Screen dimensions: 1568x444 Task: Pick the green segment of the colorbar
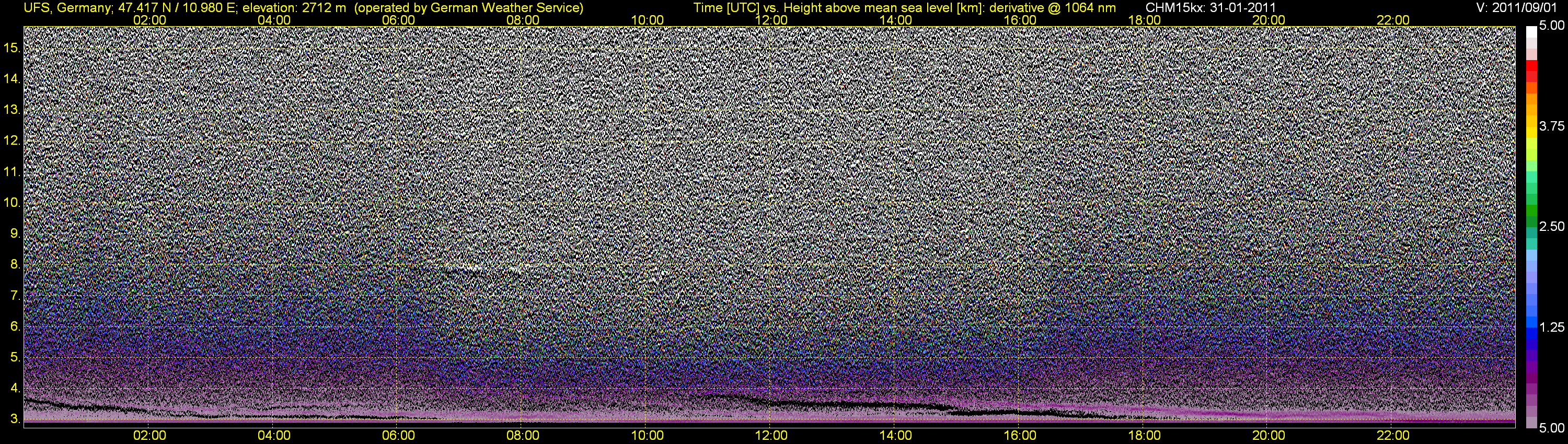(x=1531, y=212)
